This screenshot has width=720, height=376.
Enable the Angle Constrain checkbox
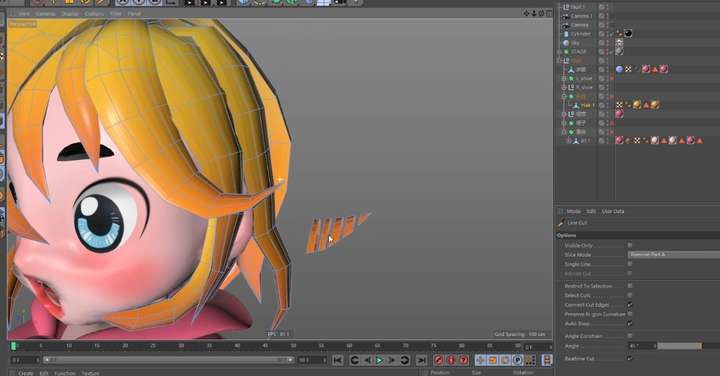point(630,336)
